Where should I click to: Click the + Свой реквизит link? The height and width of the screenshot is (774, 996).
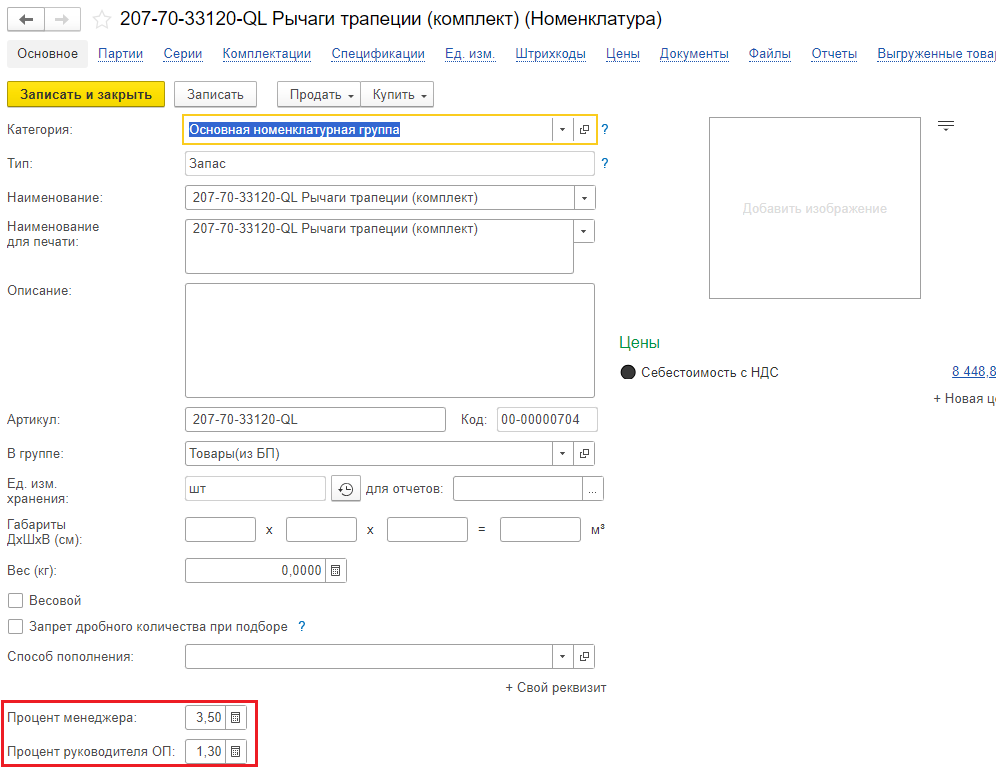(556, 688)
